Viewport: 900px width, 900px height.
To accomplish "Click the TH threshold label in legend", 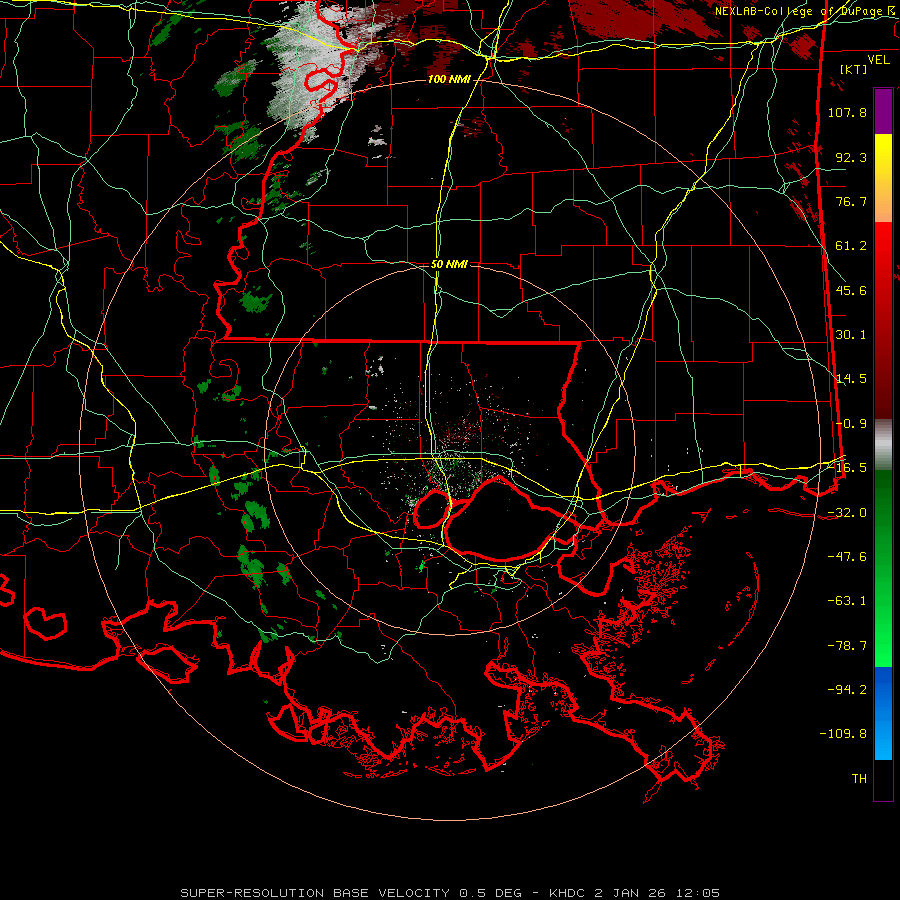I will [x=859, y=779].
